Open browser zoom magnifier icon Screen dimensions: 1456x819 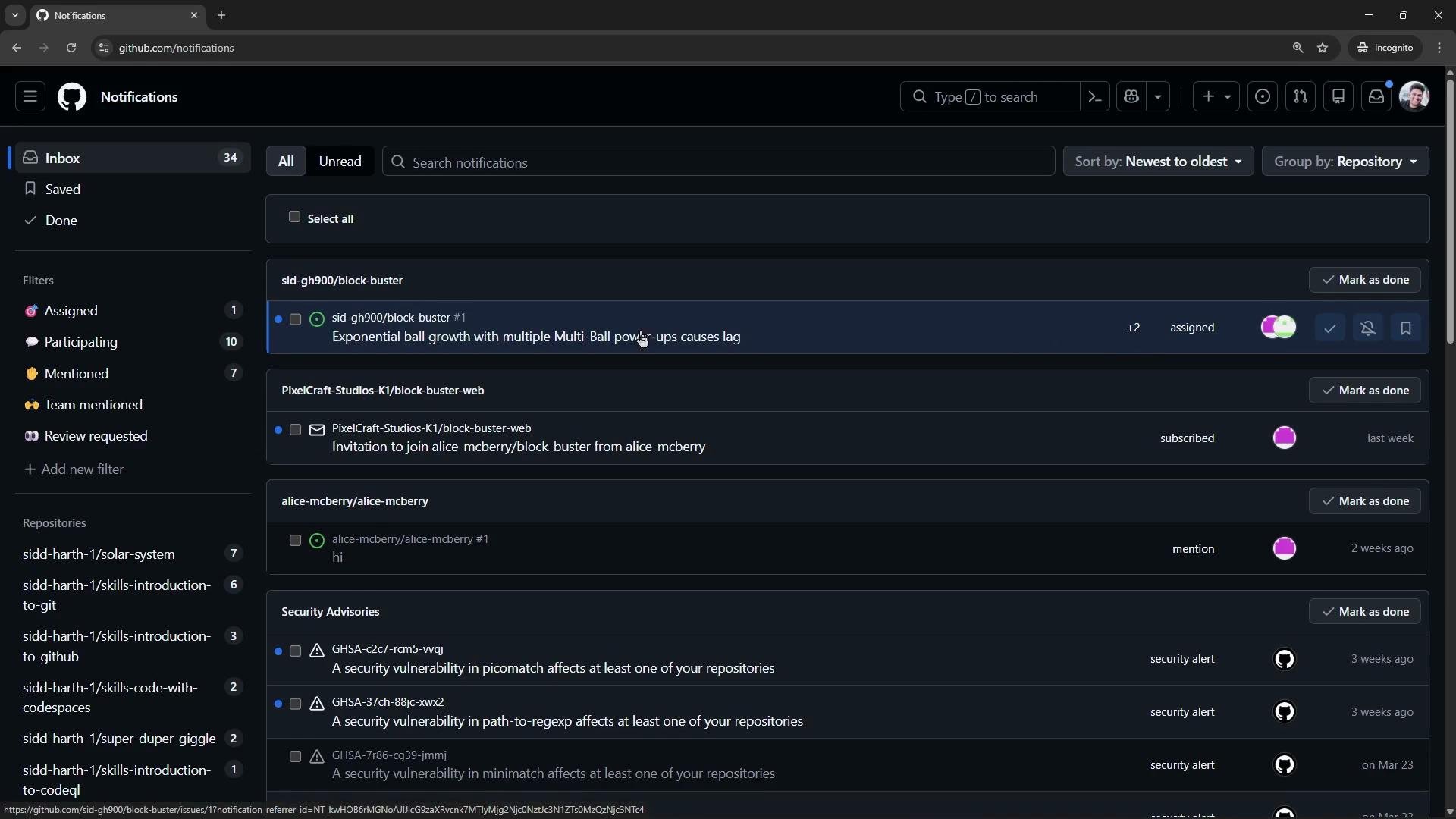click(1298, 48)
